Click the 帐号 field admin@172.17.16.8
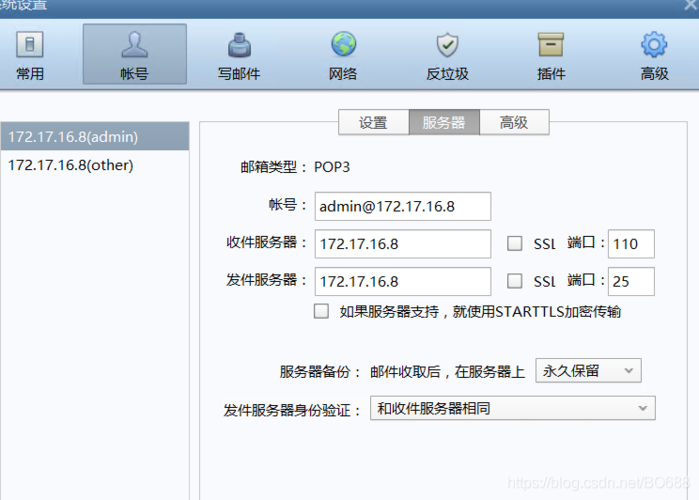This screenshot has height=500, width=699. point(403,206)
